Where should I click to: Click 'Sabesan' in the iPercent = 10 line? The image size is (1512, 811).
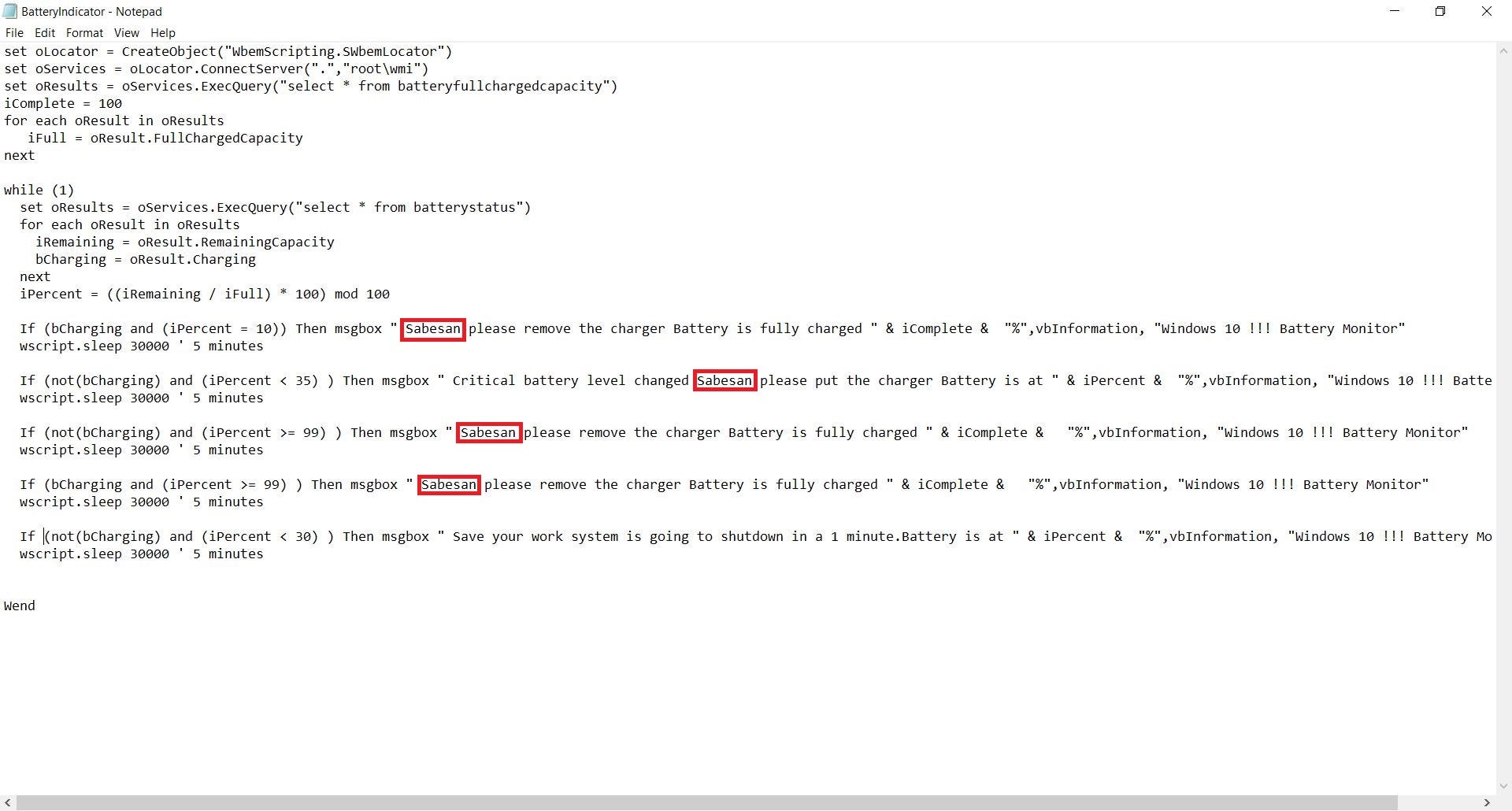(x=433, y=329)
